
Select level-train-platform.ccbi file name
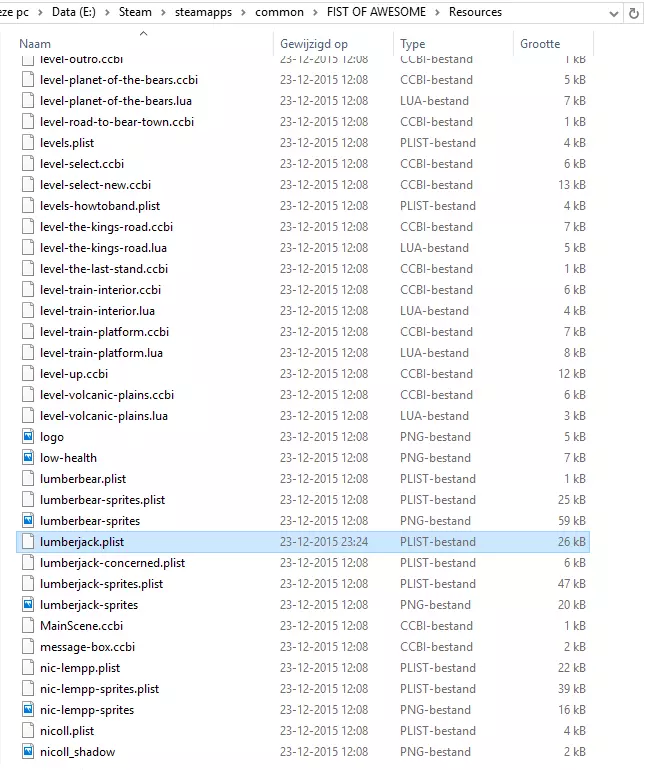pyautogui.click(x=104, y=332)
